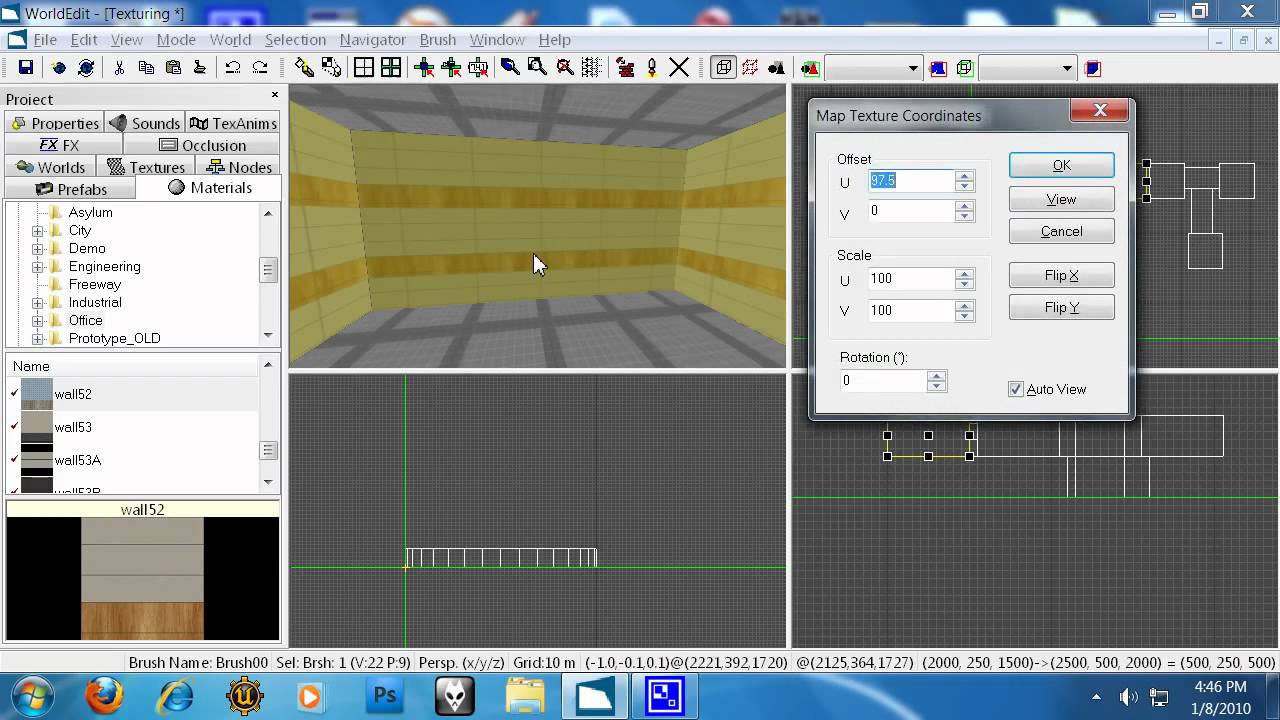
Task: Expand the Industrial folder node
Action: coord(38,302)
